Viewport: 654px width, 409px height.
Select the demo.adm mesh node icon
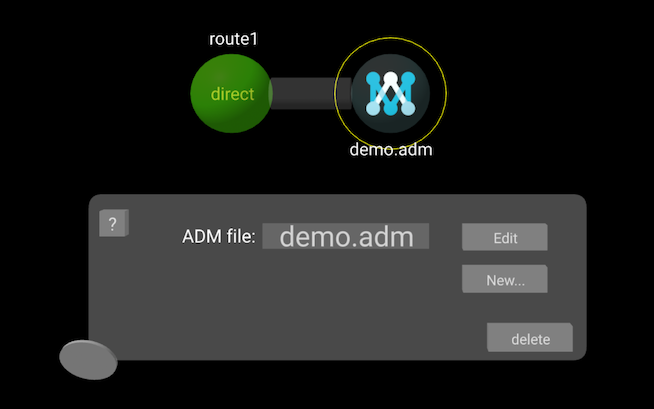pyautogui.click(x=390, y=93)
